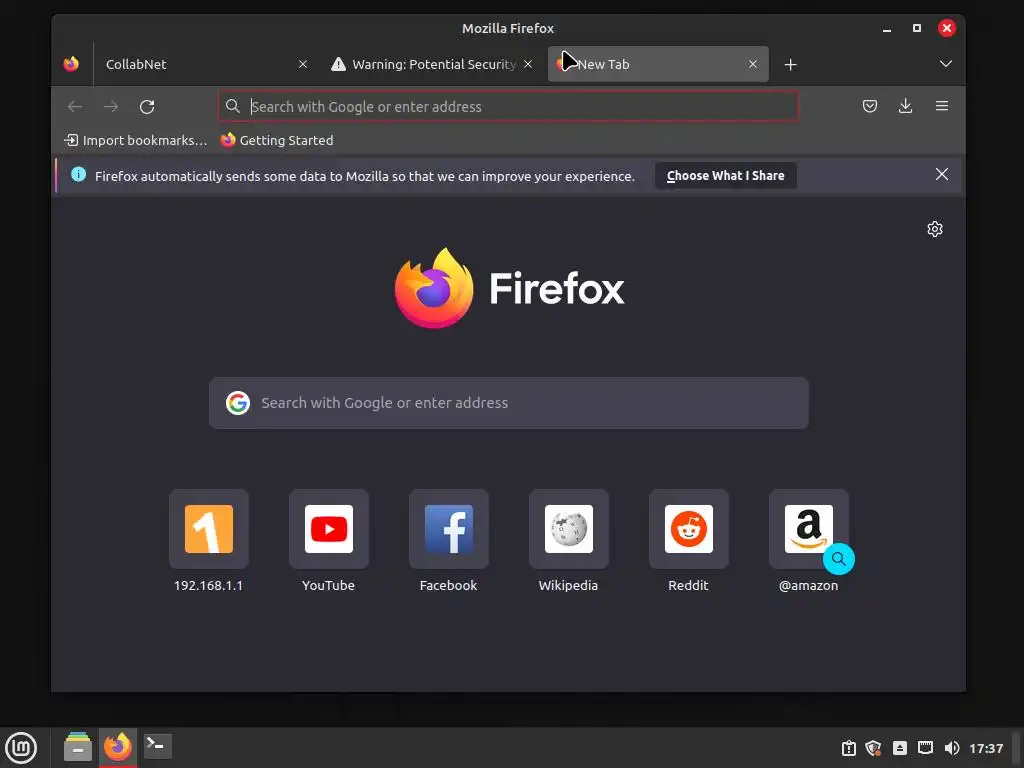Open the Downloads panel

tap(905, 106)
